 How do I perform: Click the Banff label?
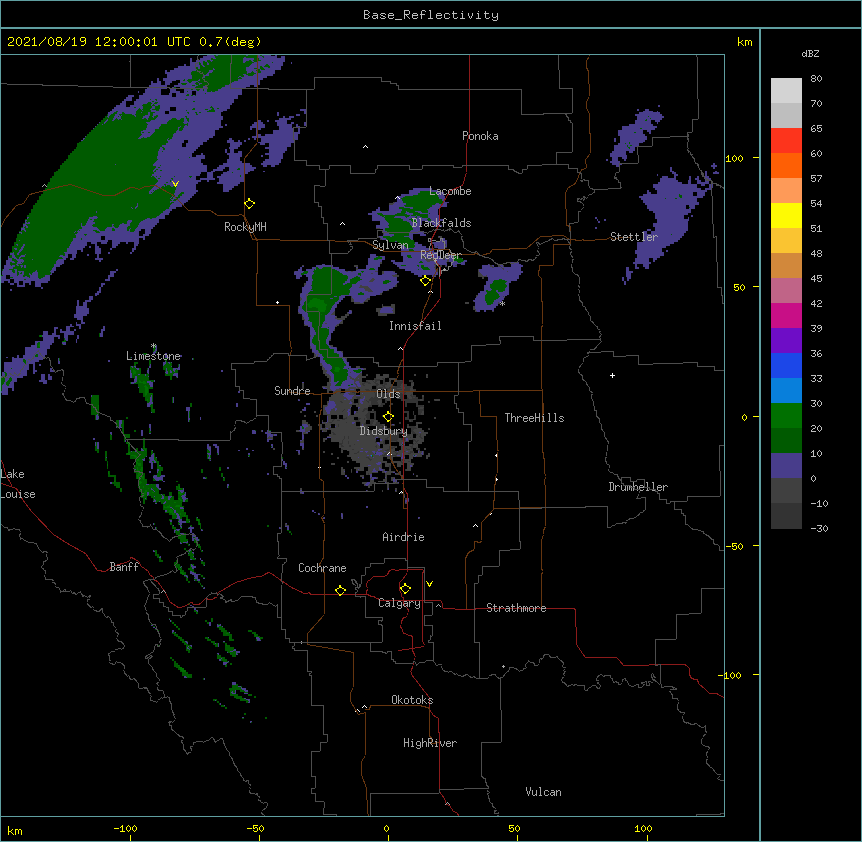tap(124, 567)
